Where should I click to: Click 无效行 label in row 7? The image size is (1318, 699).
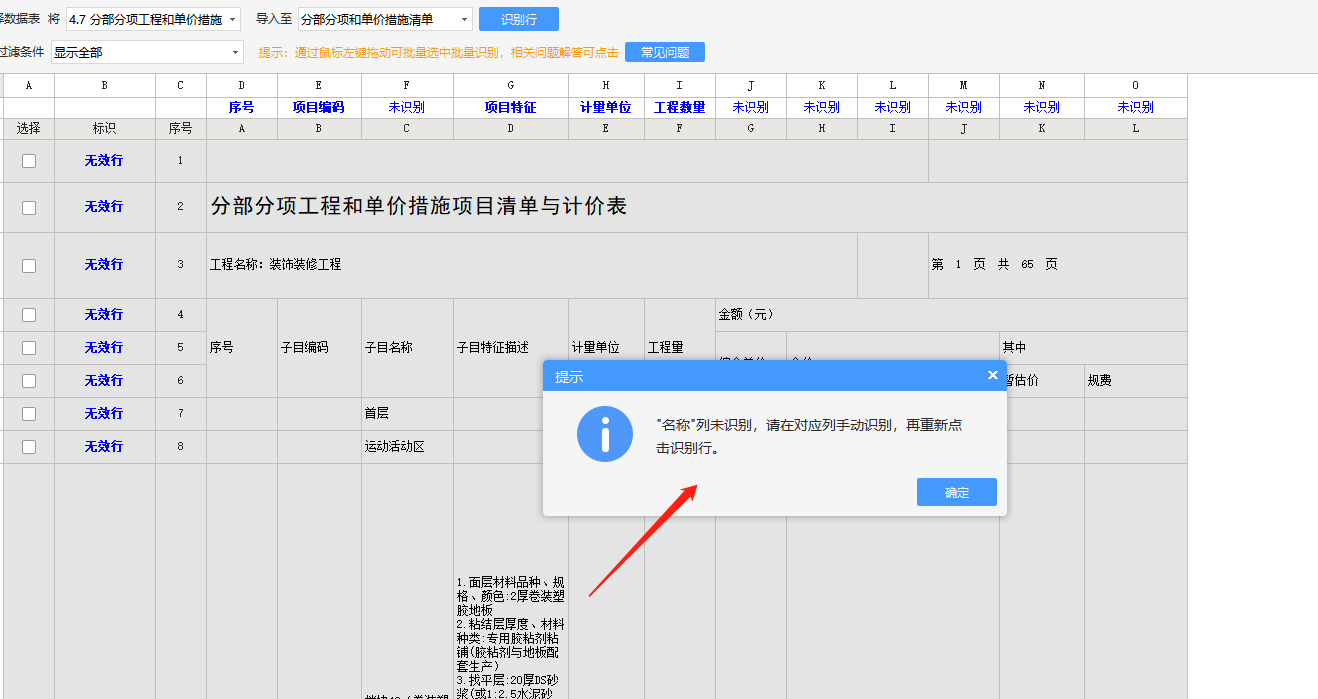click(104, 413)
